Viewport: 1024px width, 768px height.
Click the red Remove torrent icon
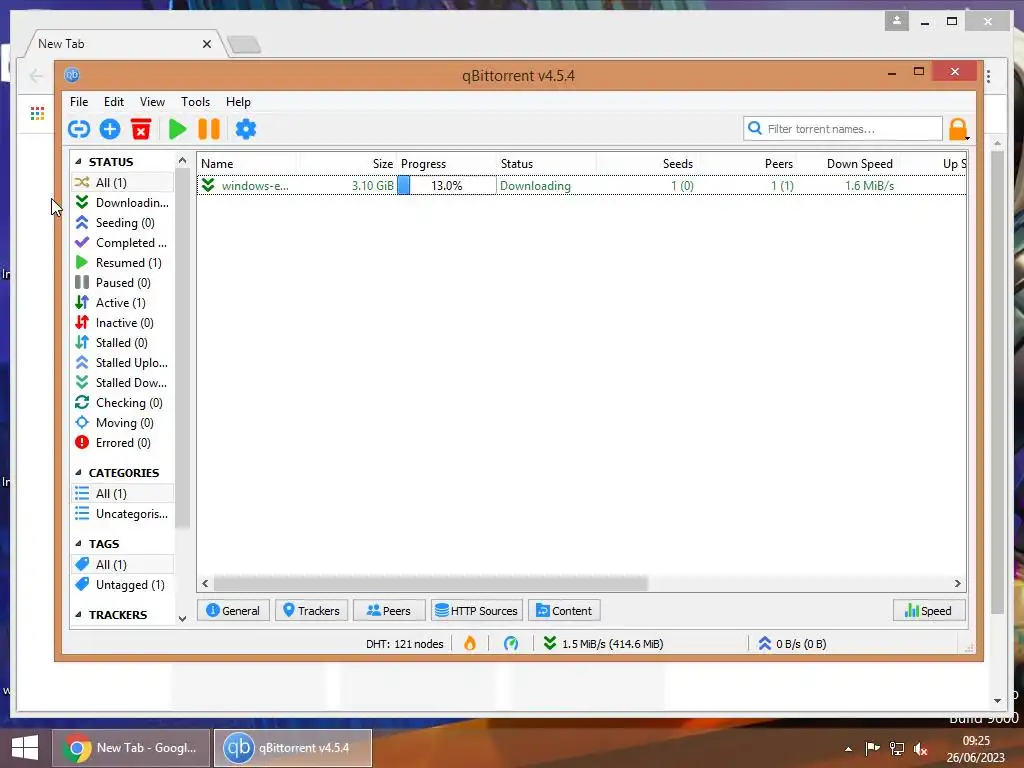(x=140, y=129)
